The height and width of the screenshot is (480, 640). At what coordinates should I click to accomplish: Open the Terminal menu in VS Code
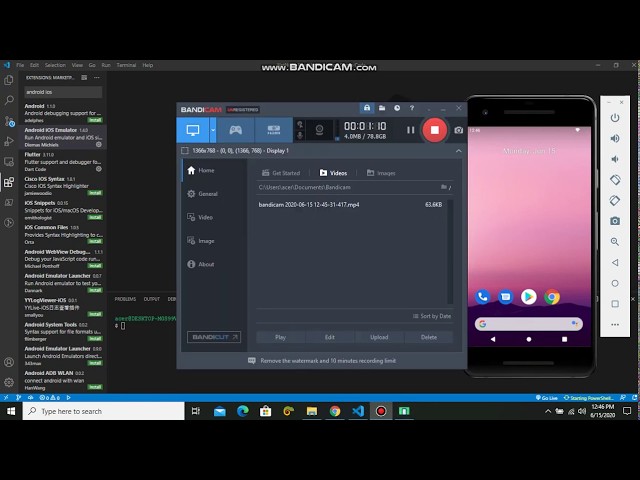click(x=126, y=65)
